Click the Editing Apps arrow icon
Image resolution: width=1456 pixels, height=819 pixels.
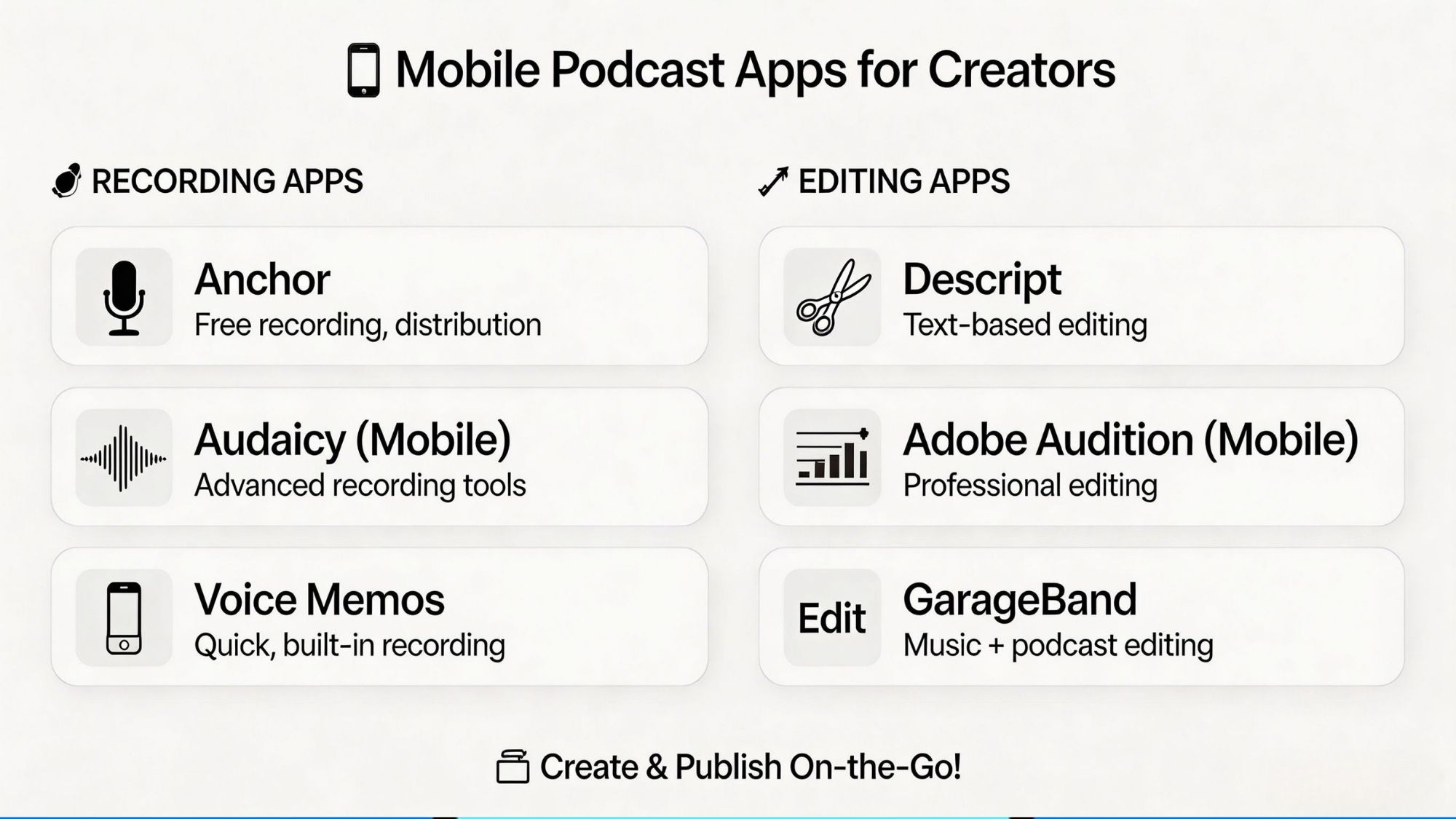click(x=773, y=181)
